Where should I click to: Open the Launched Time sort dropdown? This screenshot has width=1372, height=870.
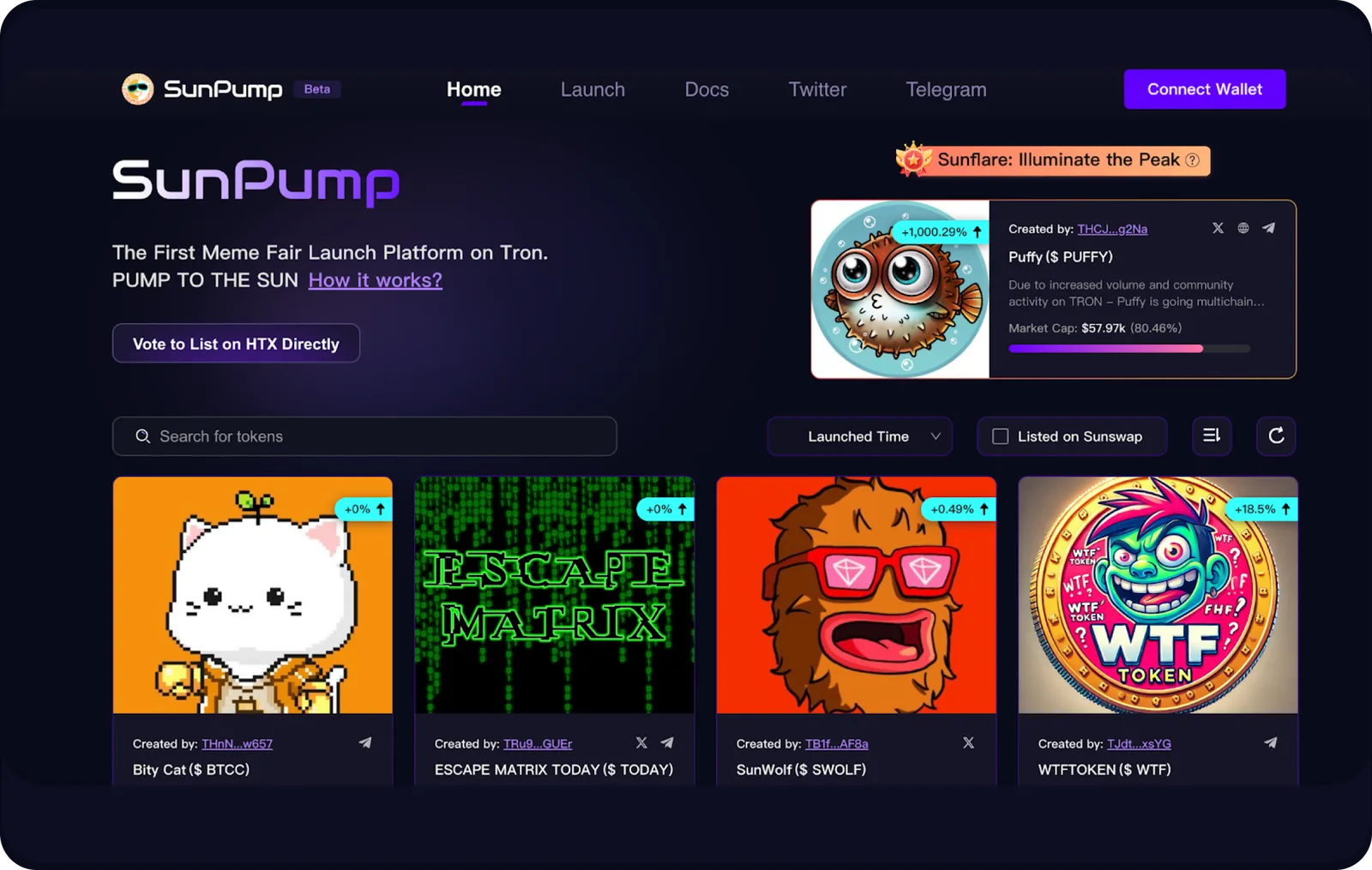coord(859,436)
